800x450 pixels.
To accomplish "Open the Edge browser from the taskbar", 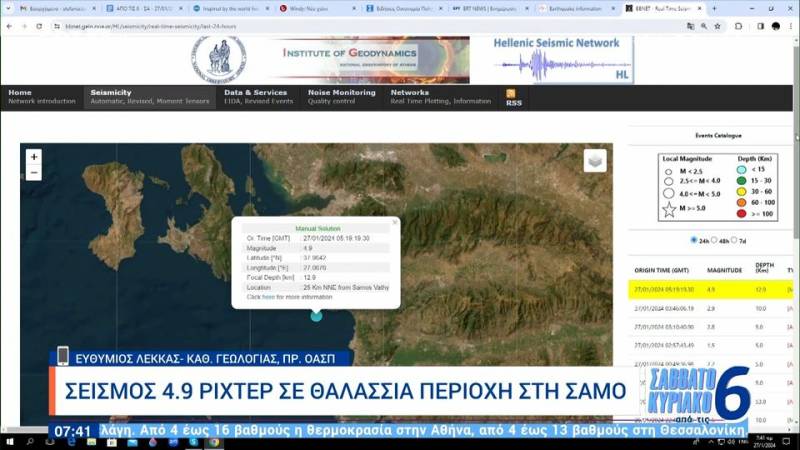I will pyautogui.click(x=71, y=442).
